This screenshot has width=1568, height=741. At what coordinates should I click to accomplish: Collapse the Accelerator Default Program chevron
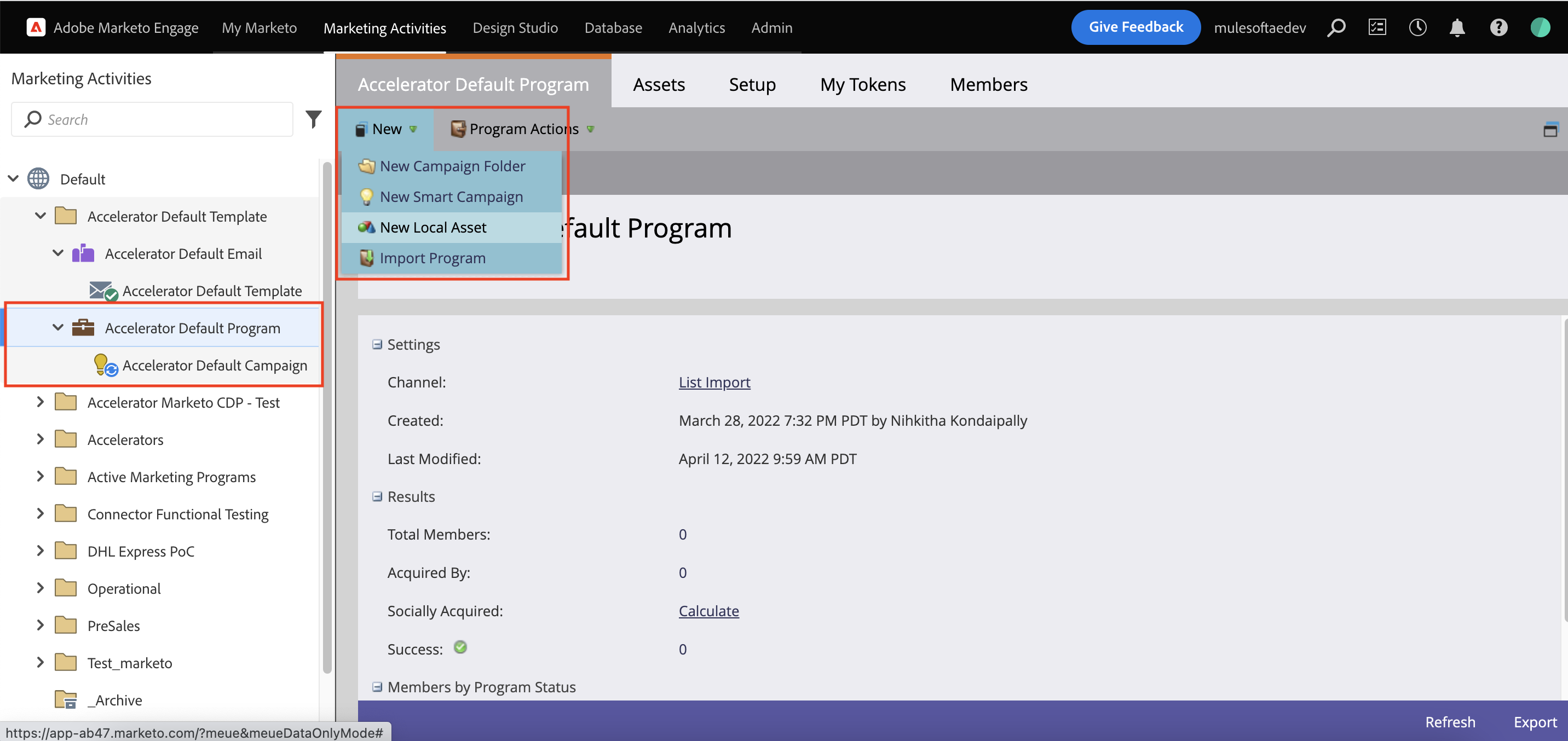pyautogui.click(x=58, y=328)
